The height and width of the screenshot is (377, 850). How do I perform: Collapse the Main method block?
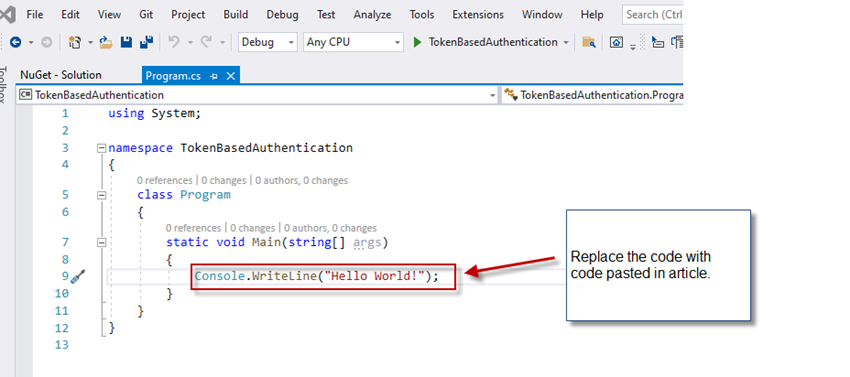coord(101,243)
